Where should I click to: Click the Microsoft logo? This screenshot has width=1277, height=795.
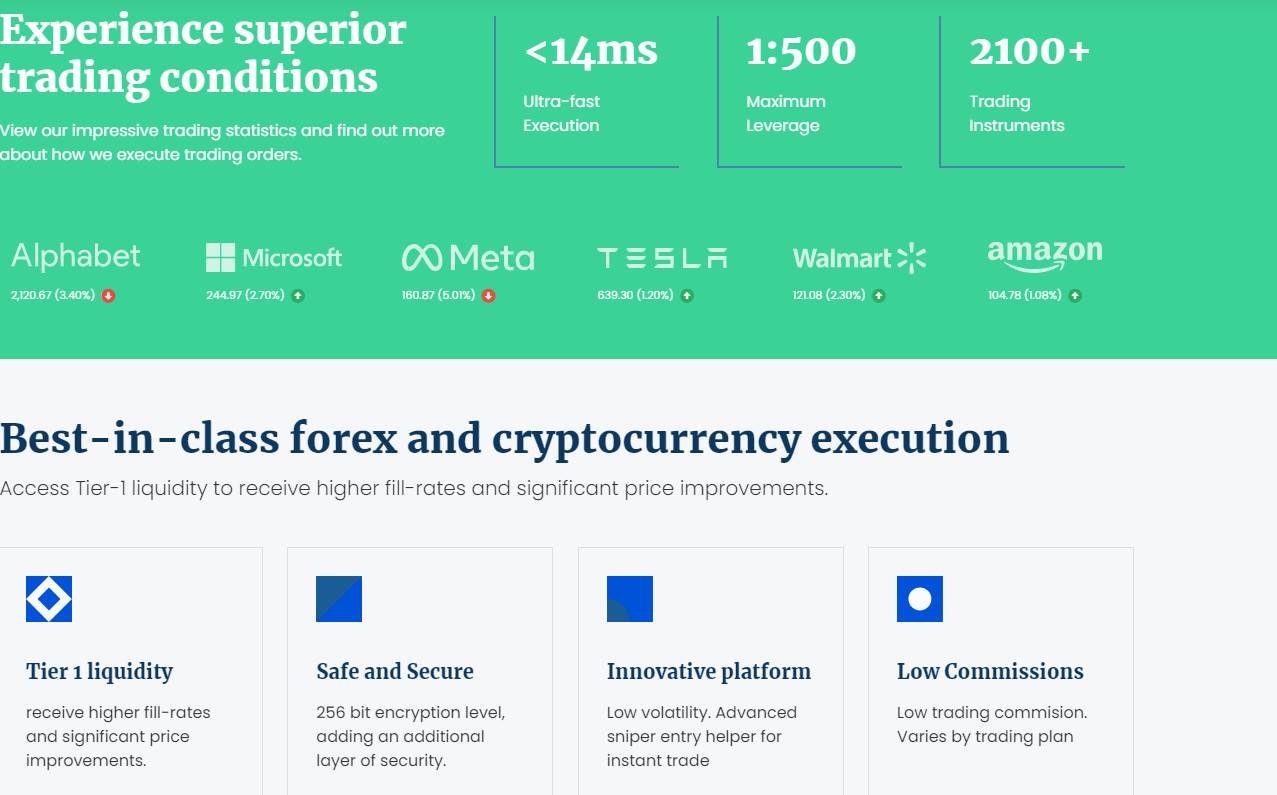274,258
